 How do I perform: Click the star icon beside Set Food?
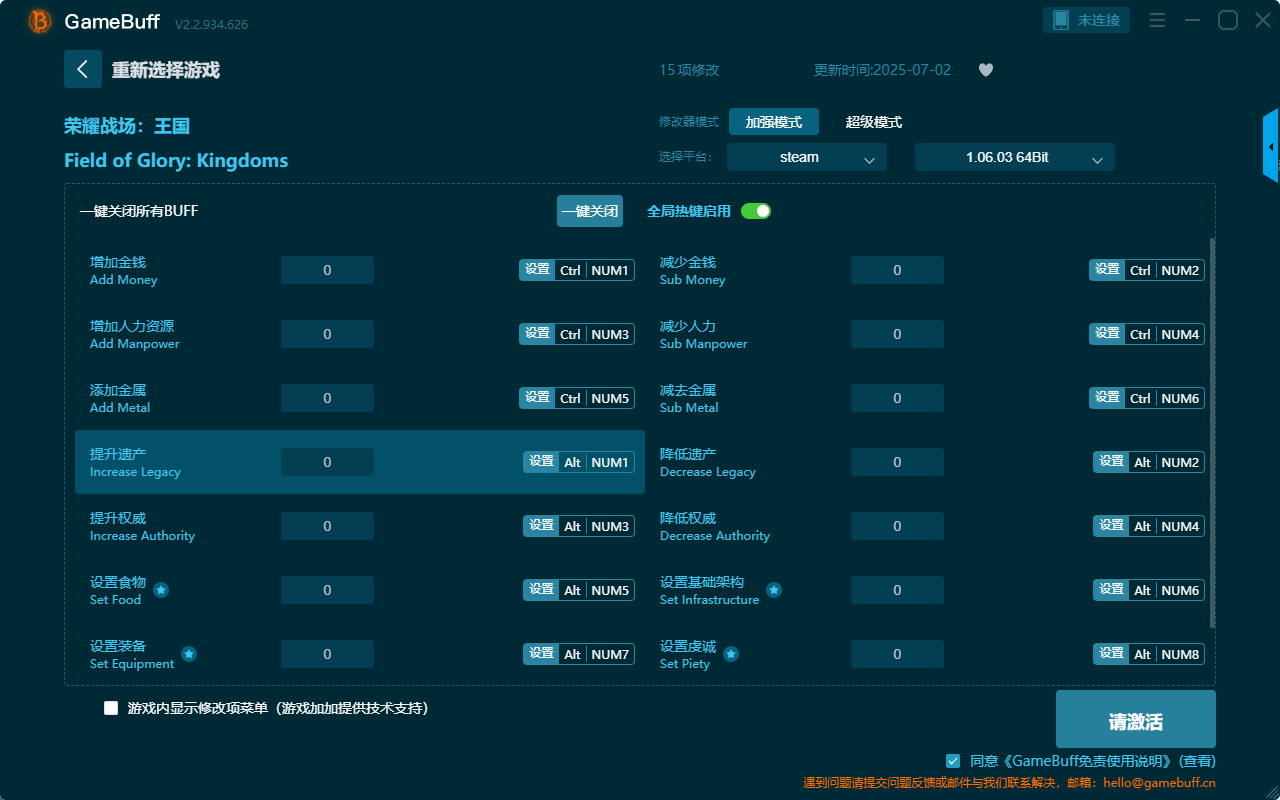(x=161, y=590)
